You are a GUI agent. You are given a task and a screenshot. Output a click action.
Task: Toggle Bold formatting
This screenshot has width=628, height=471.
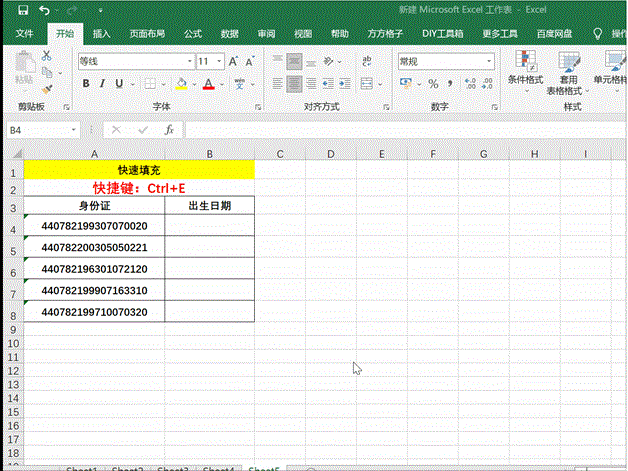tap(86, 84)
